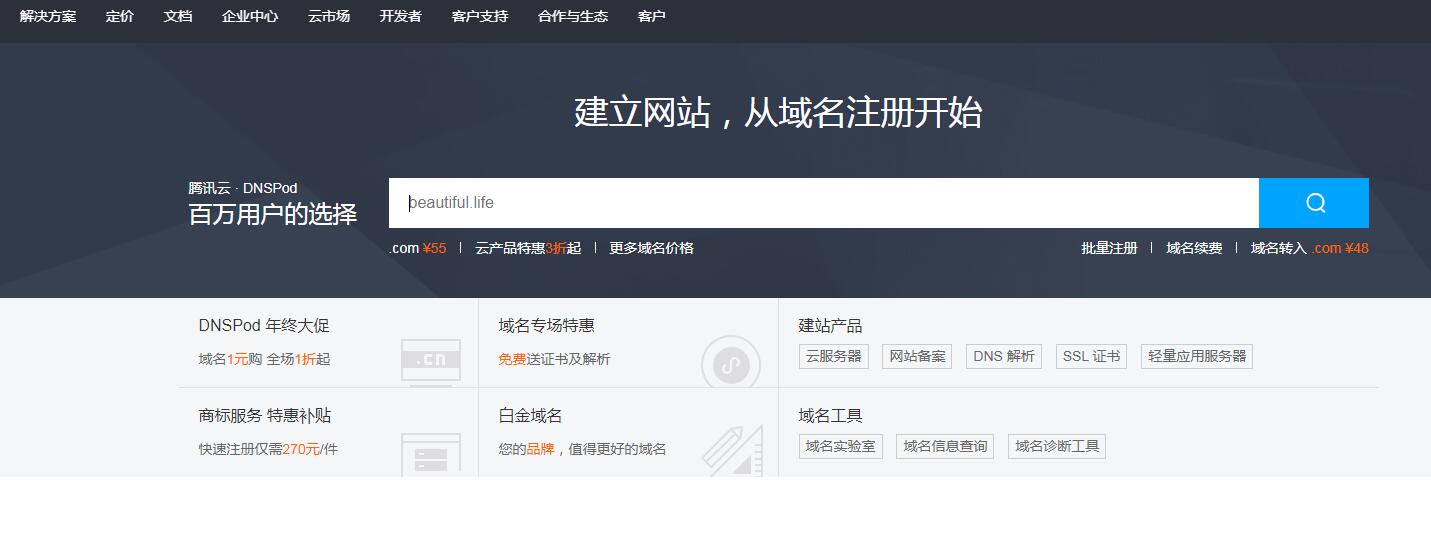The width and height of the screenshot is (1431, 550).
Task: Select the SSL 证书 tag button
Action: click(x=1091, y=356)
